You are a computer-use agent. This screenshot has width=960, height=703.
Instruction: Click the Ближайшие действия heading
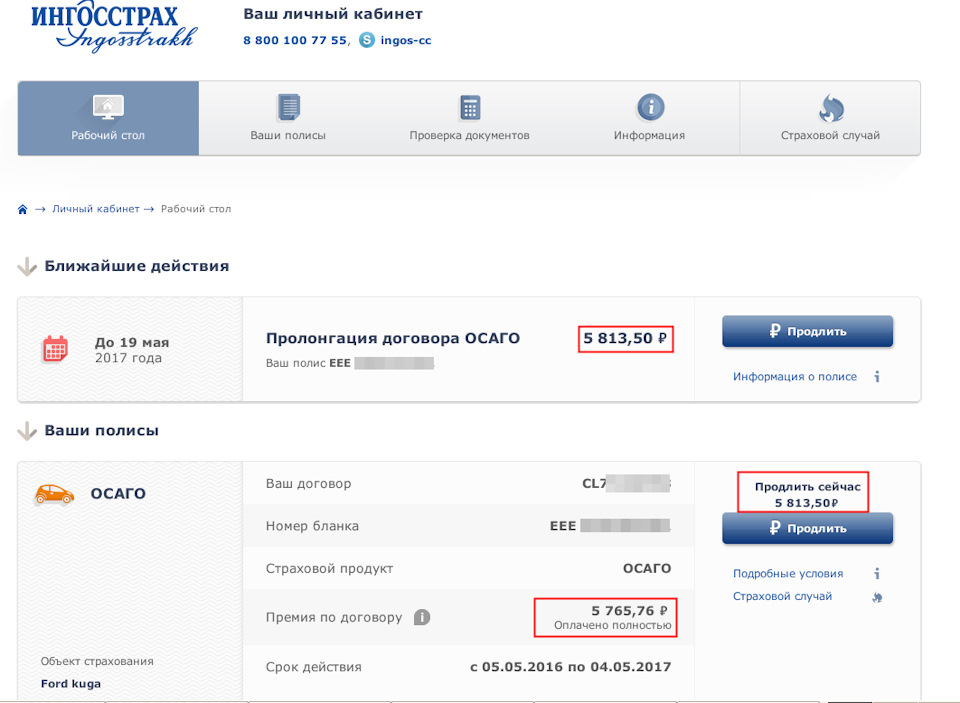point(137,266)
